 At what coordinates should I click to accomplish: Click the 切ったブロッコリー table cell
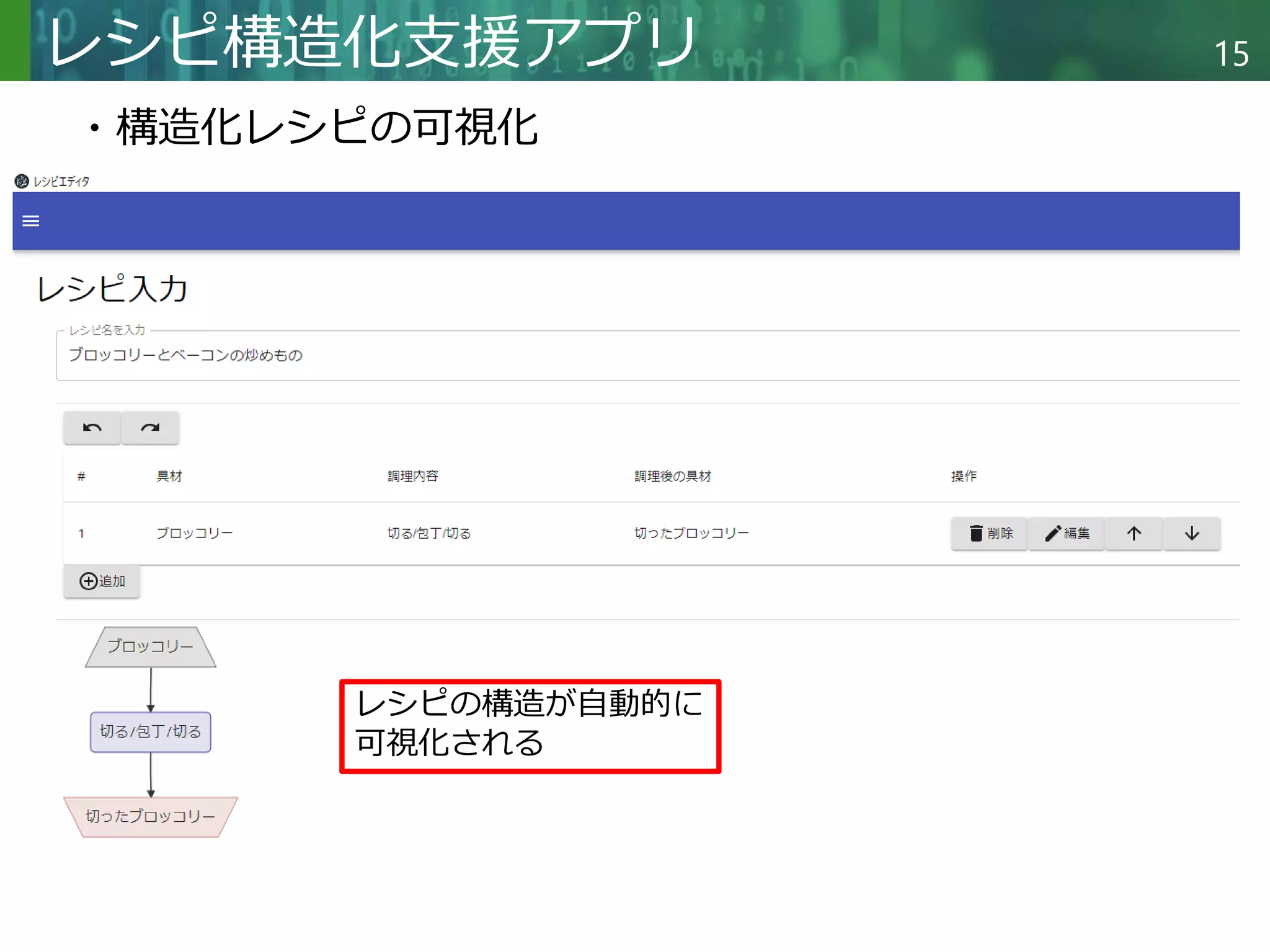[691, 533]
